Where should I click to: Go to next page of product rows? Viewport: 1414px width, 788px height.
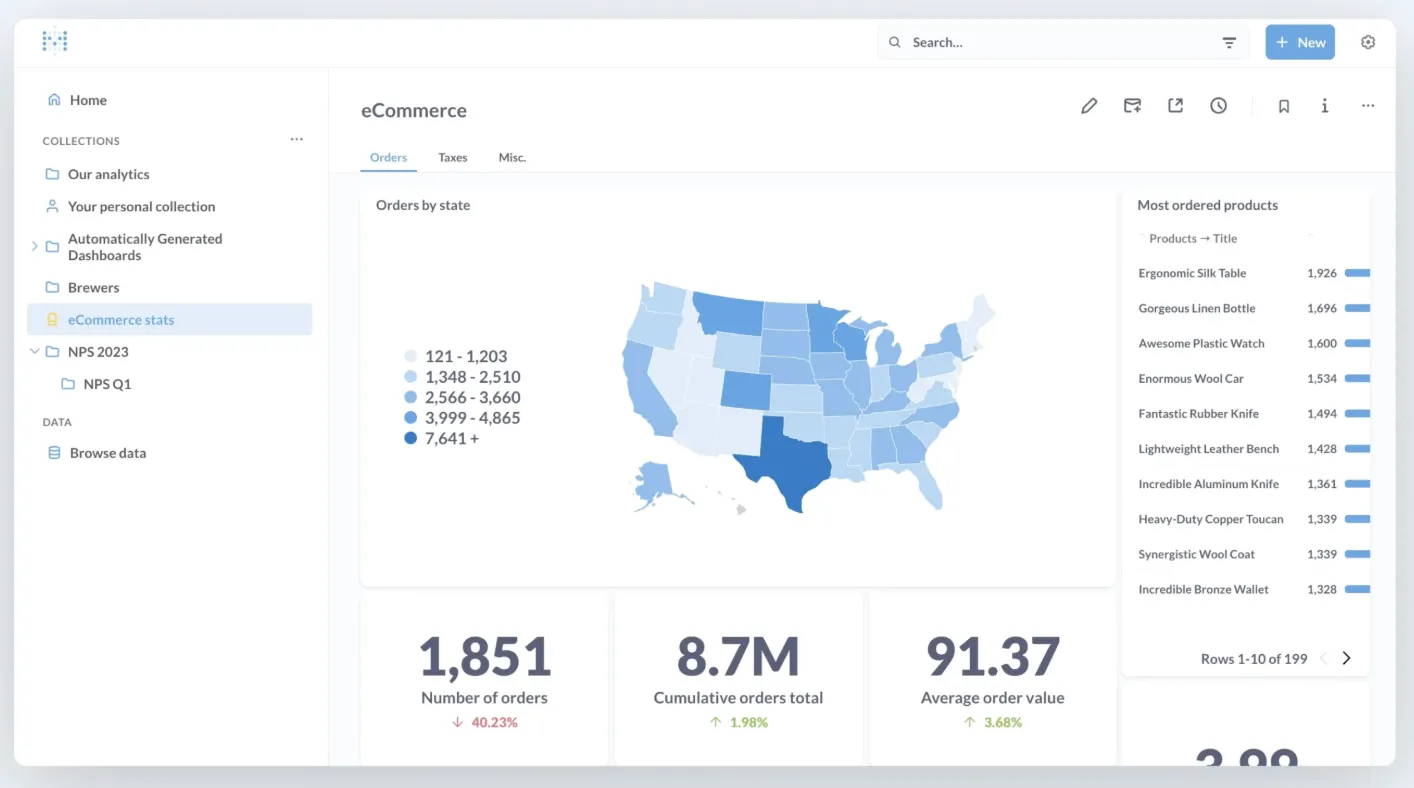(1346, 658)
